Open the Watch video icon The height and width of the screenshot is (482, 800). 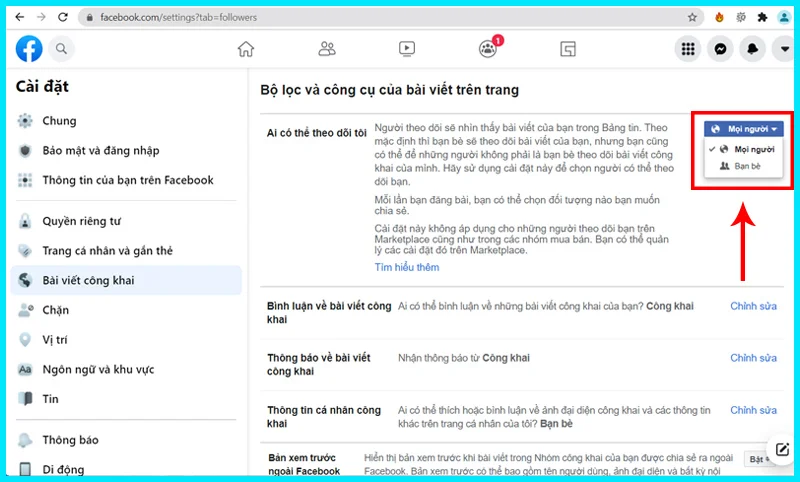[407, 49]
